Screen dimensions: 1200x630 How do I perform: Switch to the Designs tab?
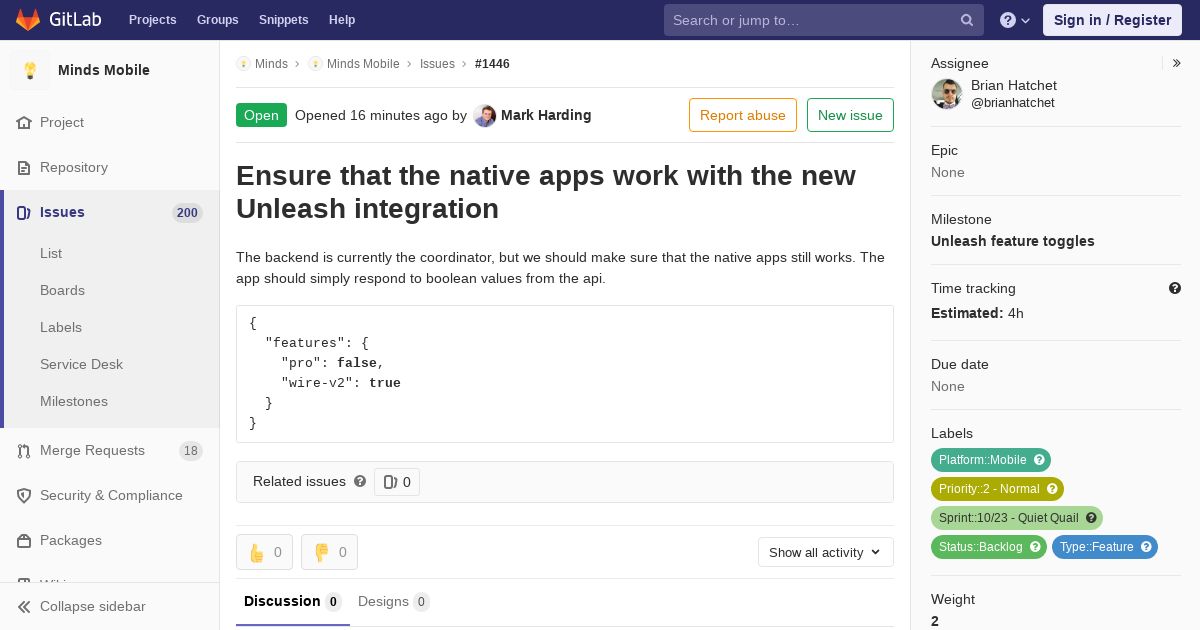pyautogui.click(x=394, y=601)
